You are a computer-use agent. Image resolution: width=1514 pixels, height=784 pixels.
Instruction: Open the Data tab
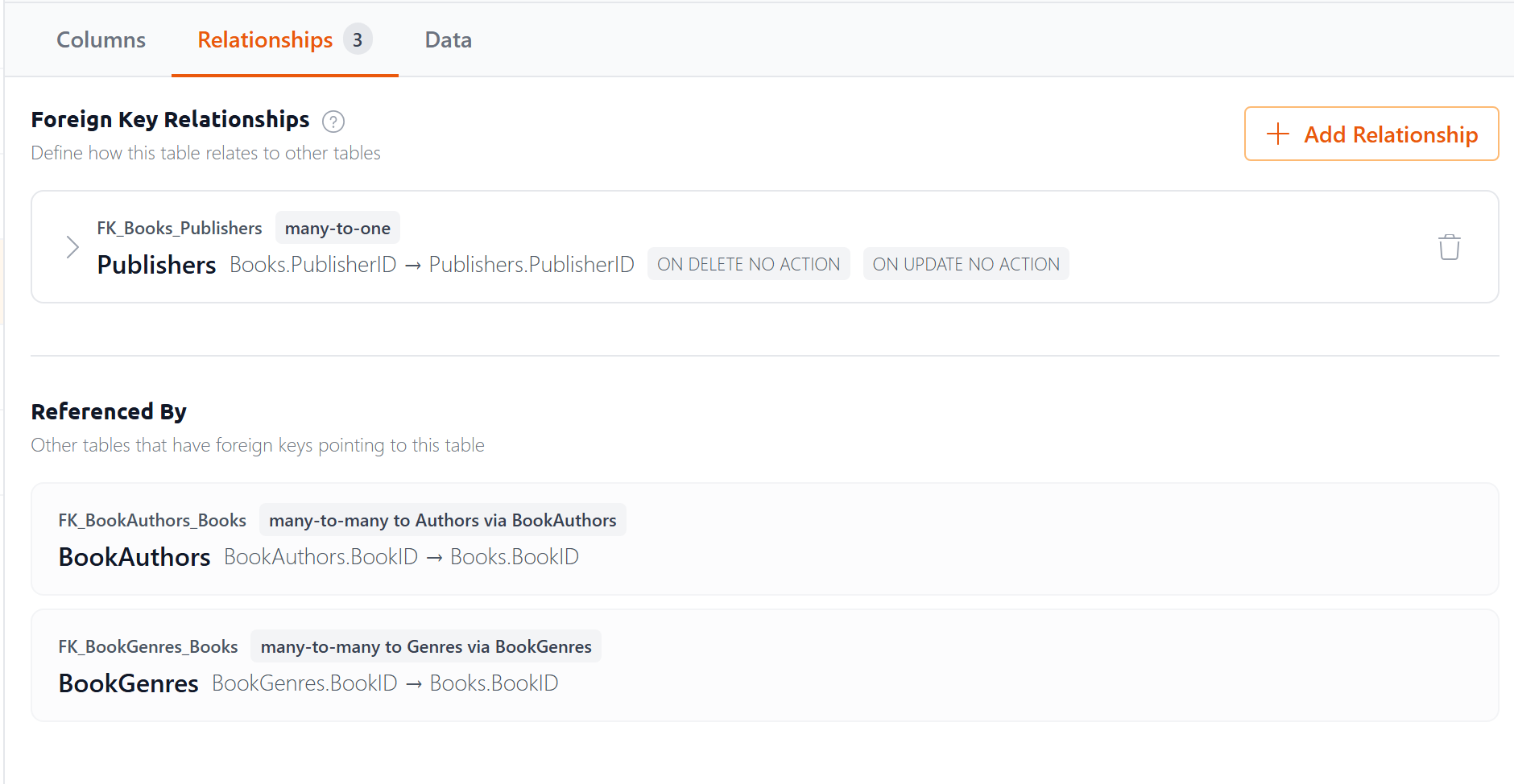click(448, 39)
